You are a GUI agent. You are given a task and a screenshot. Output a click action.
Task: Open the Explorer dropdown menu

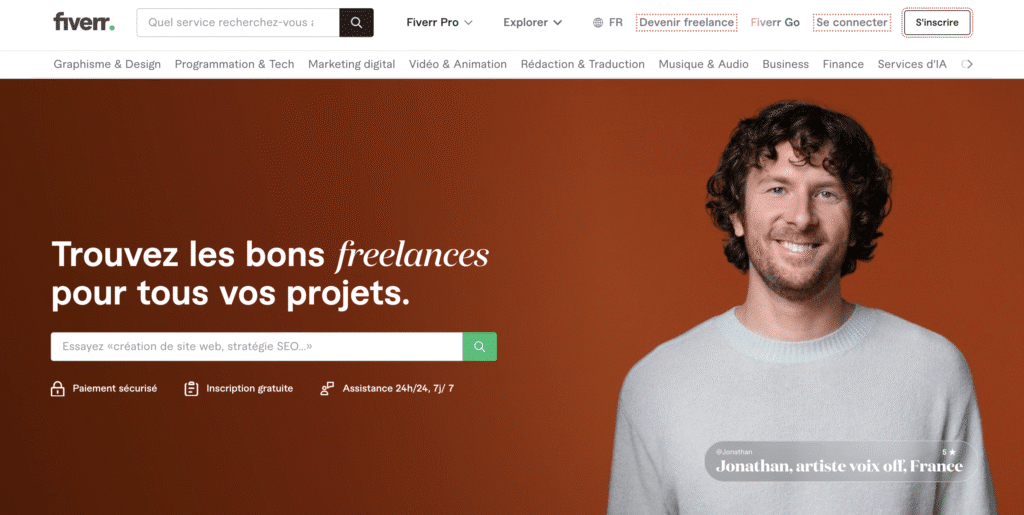tap(533, 22)
